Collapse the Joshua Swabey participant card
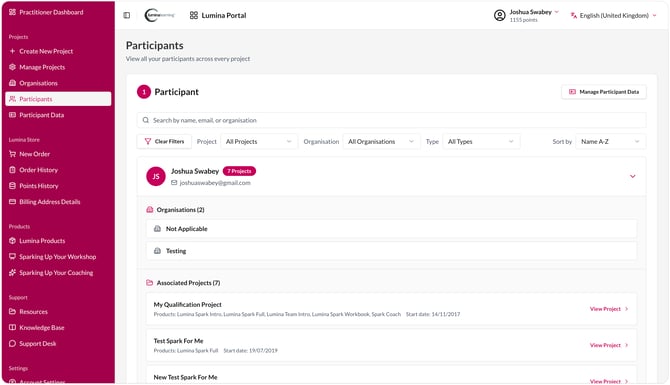This screenshot has width=670, height=385. point(632,176)
